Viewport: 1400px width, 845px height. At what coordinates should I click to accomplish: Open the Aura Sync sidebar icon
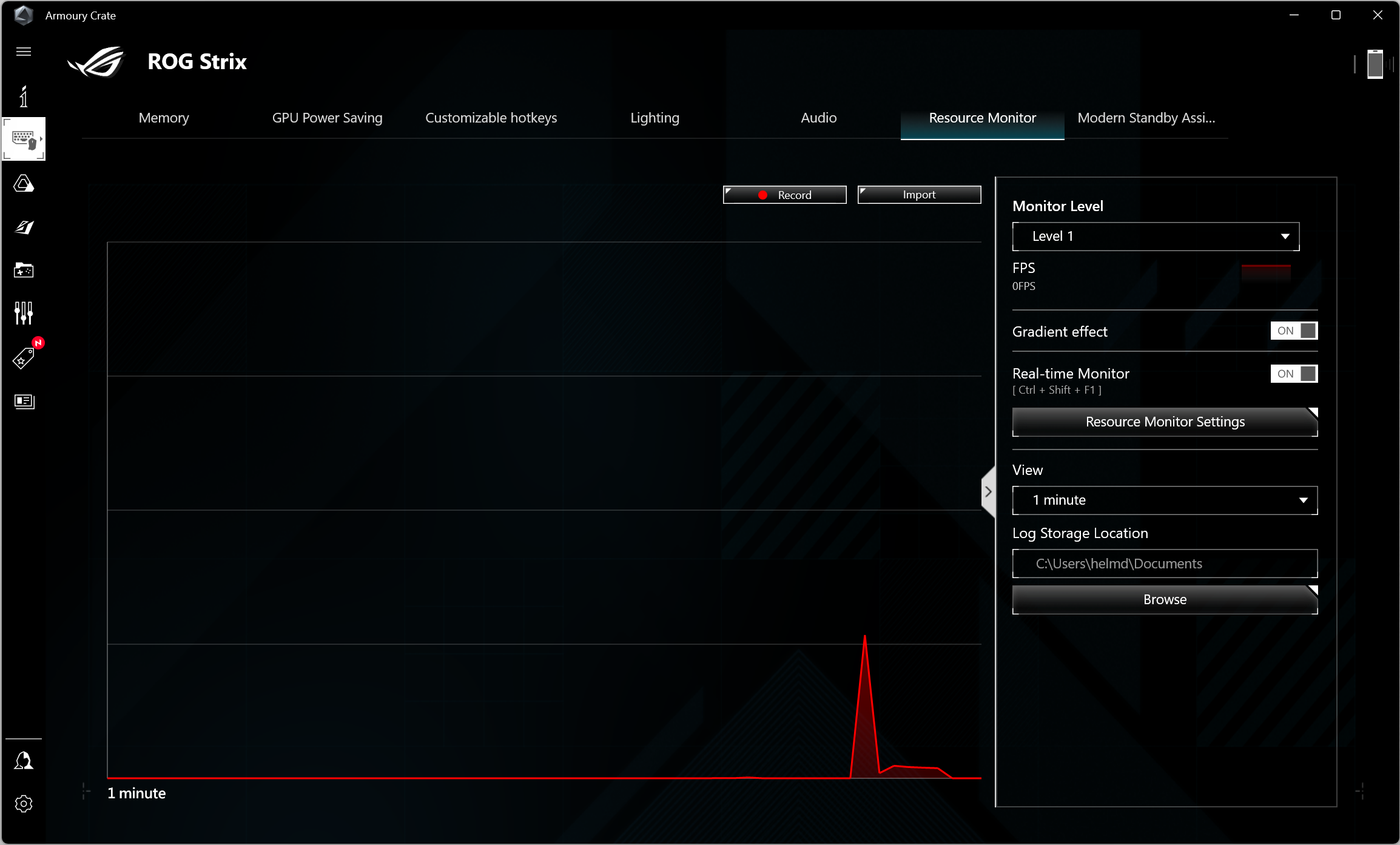coord(24,183)
